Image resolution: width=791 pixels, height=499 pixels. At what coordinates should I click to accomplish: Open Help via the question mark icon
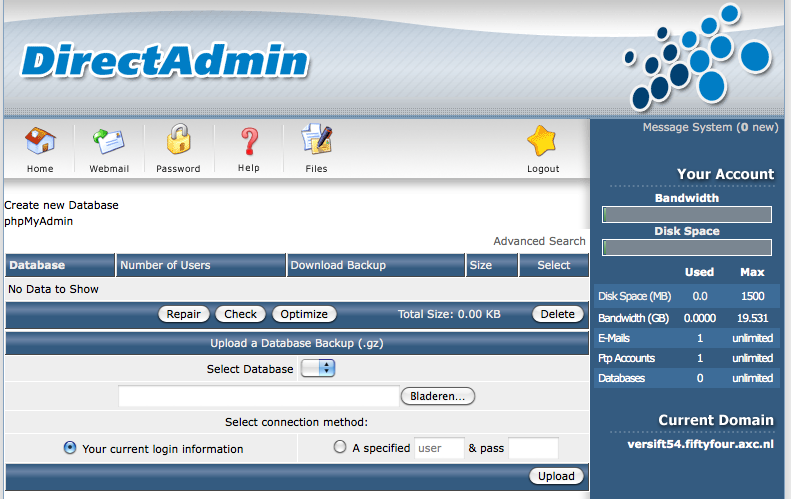(x=249, y=141)
